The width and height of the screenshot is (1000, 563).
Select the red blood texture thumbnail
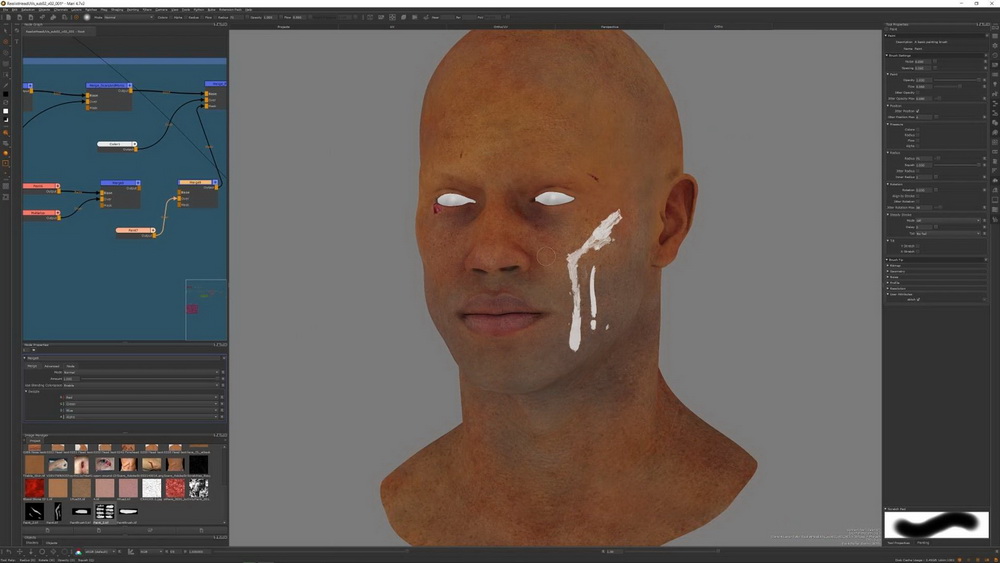(x=34, y=488)
